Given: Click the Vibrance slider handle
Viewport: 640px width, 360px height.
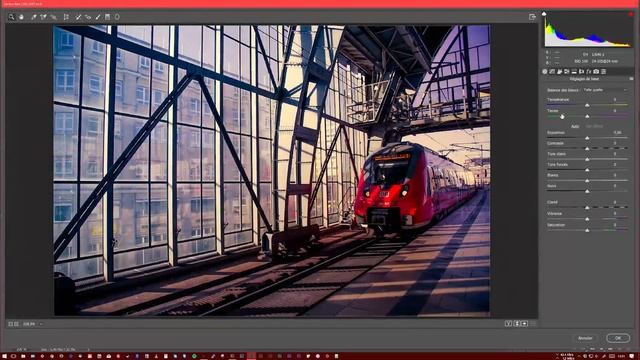Looking at the screenshot, I should pyautogui.click(x=587, y=219).
